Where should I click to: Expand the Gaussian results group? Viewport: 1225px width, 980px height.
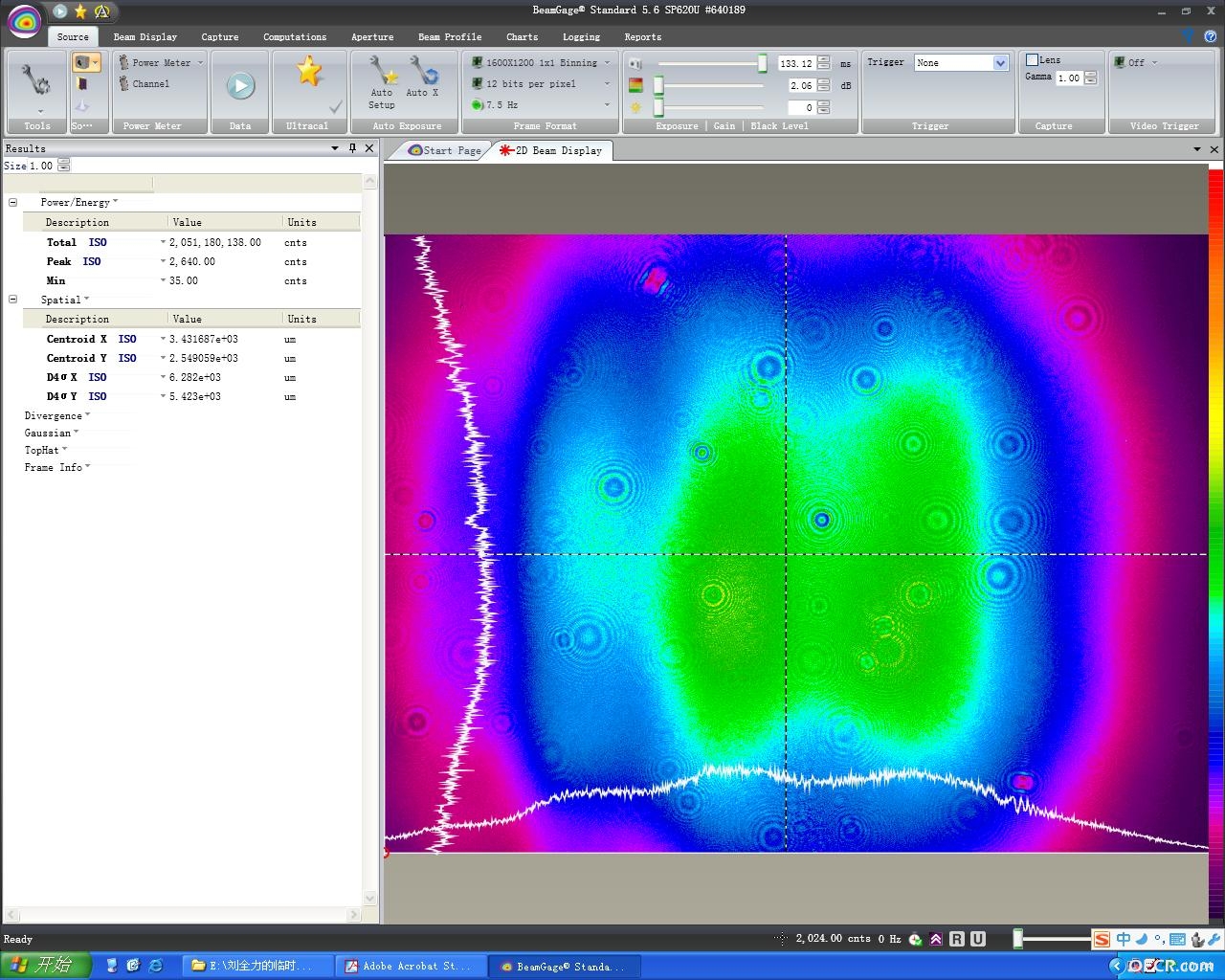click(x=52, y=433)
